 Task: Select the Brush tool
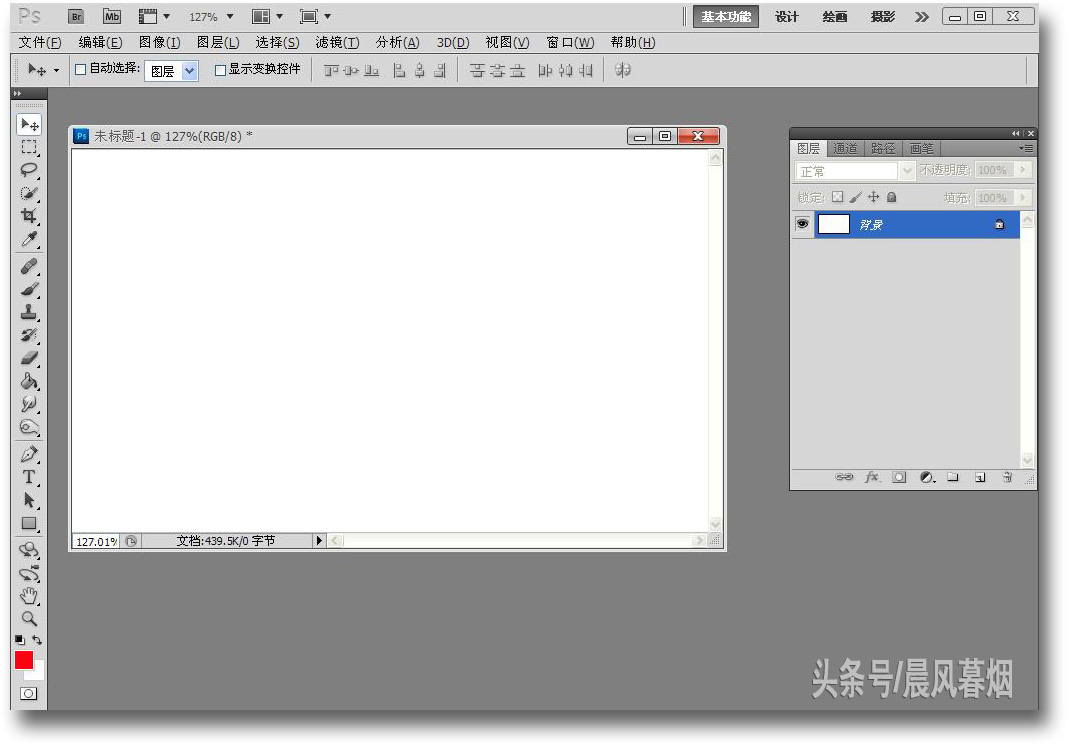[x=29, y=289]
